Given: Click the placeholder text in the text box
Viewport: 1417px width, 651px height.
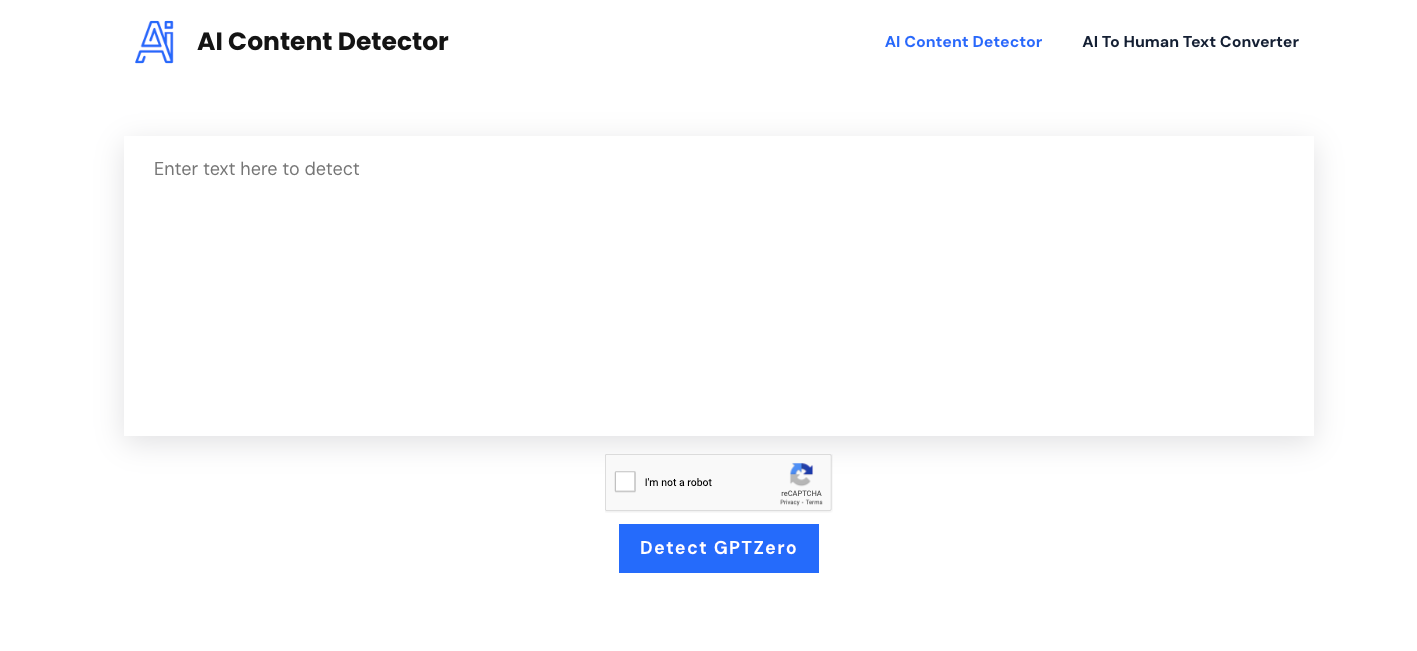Looking at the screenshot, I should (x=257, y=169).
